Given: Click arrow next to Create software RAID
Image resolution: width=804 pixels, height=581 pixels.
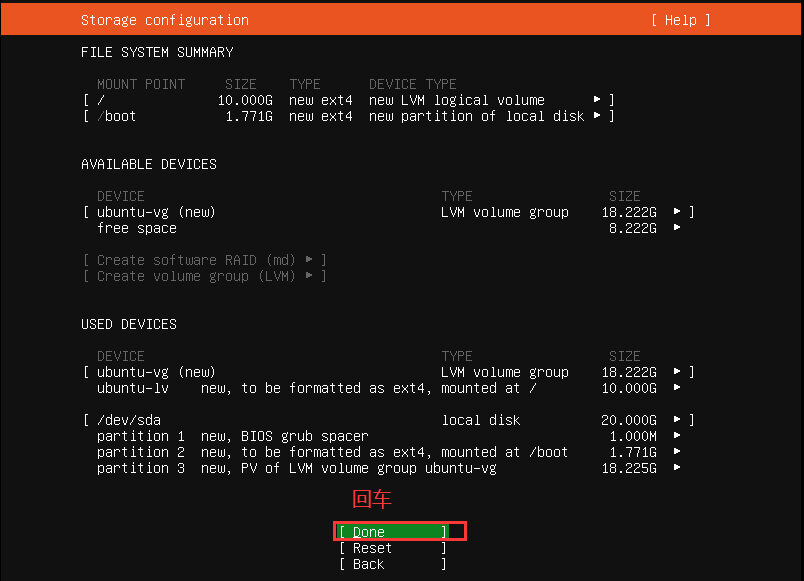Looking at the screenshot, I should [309, 260].
